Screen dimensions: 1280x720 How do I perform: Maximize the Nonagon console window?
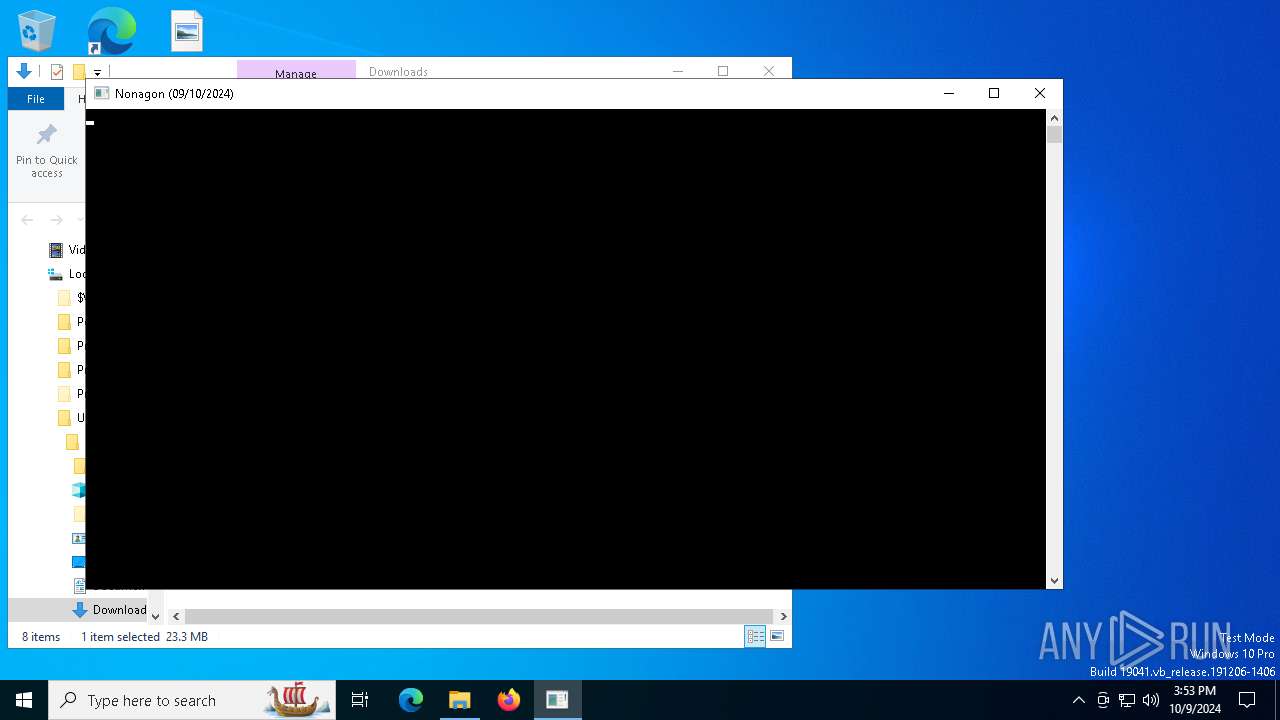(994, 93)
